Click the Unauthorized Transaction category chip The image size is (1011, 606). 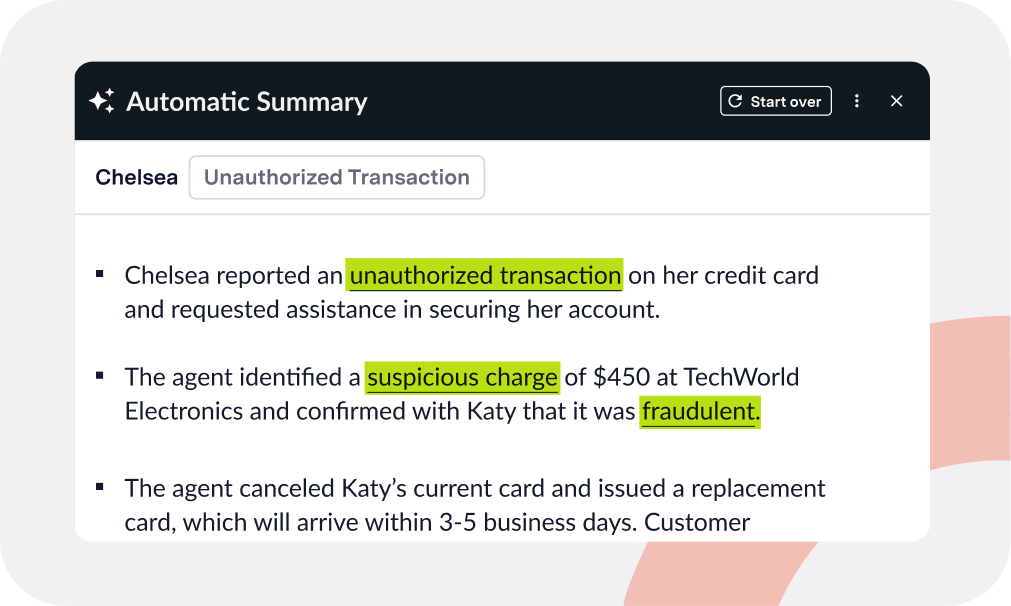[x=336, y=177]
